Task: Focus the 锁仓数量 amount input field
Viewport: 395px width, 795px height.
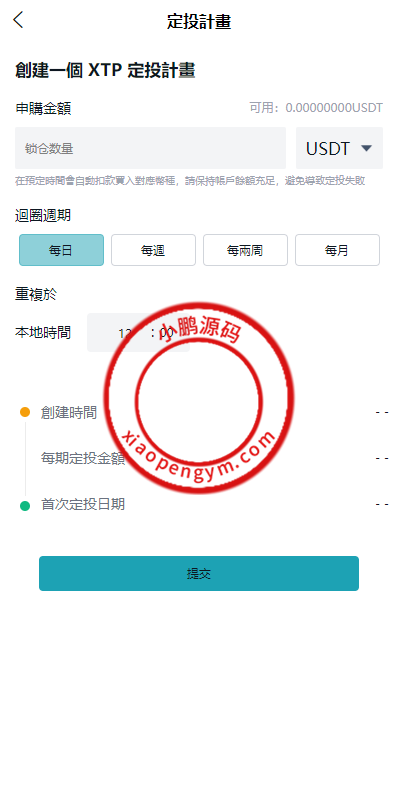Action: (x=150, y=148)
